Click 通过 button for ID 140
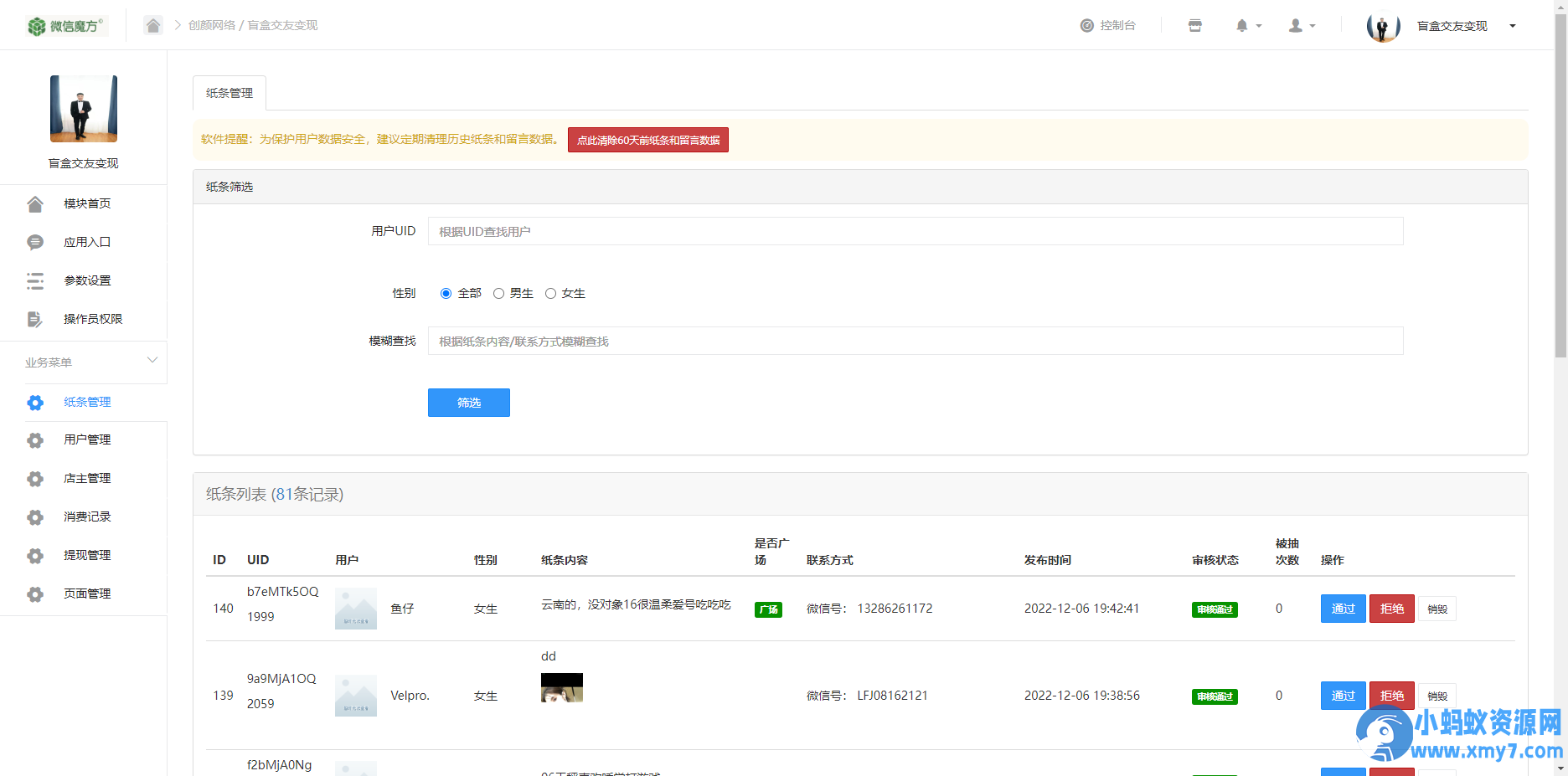The width and height of the screenshot is (1568, 776). pos(1344,609)
